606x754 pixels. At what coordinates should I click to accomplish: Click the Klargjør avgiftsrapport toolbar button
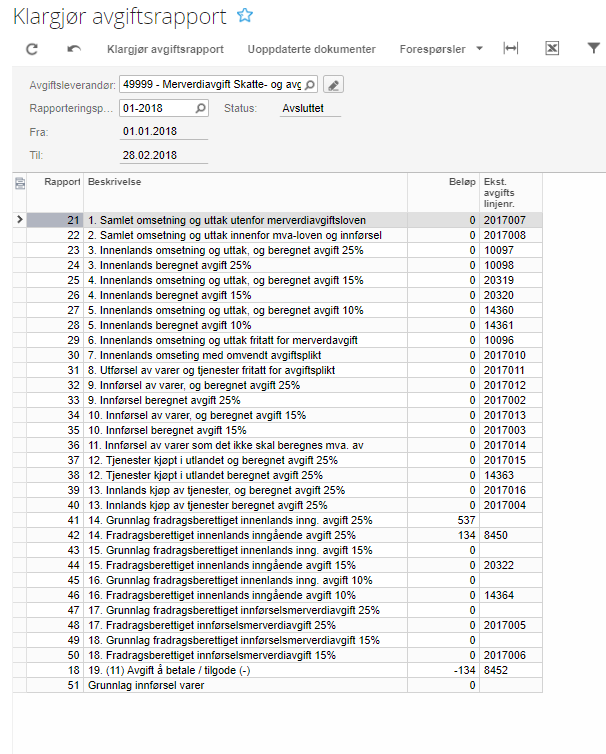(x=165, y=49)
